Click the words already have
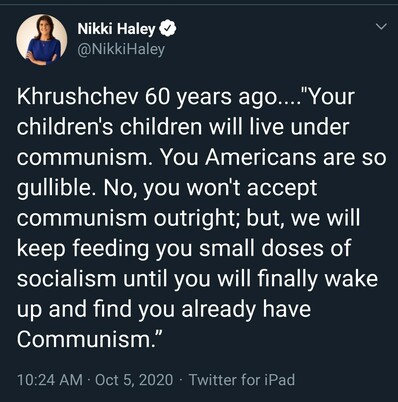The width and height of the screenshot is (398, 402). pos(246,310)
